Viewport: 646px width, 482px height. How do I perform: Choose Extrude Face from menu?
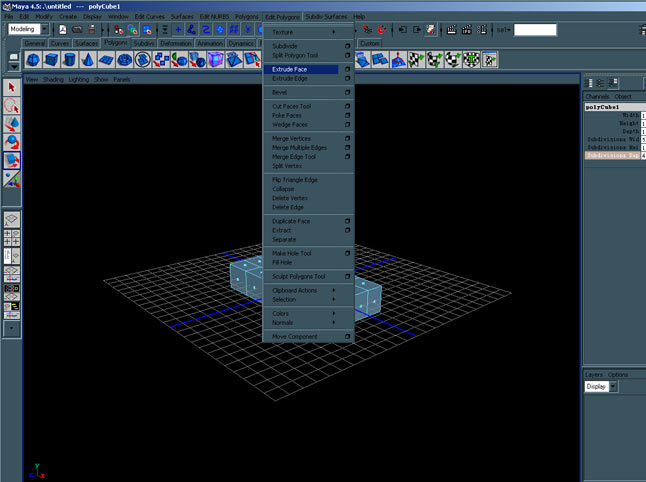point(301,69)
